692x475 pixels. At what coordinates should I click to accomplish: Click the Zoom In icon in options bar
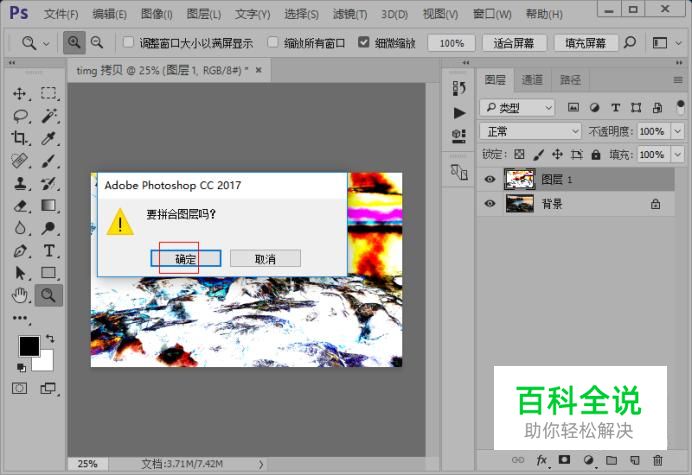coord(74,42)
